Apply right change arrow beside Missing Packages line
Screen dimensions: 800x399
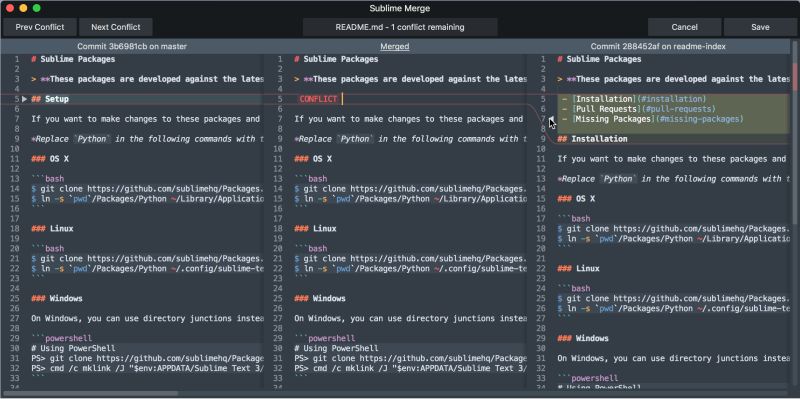(551, 119)
